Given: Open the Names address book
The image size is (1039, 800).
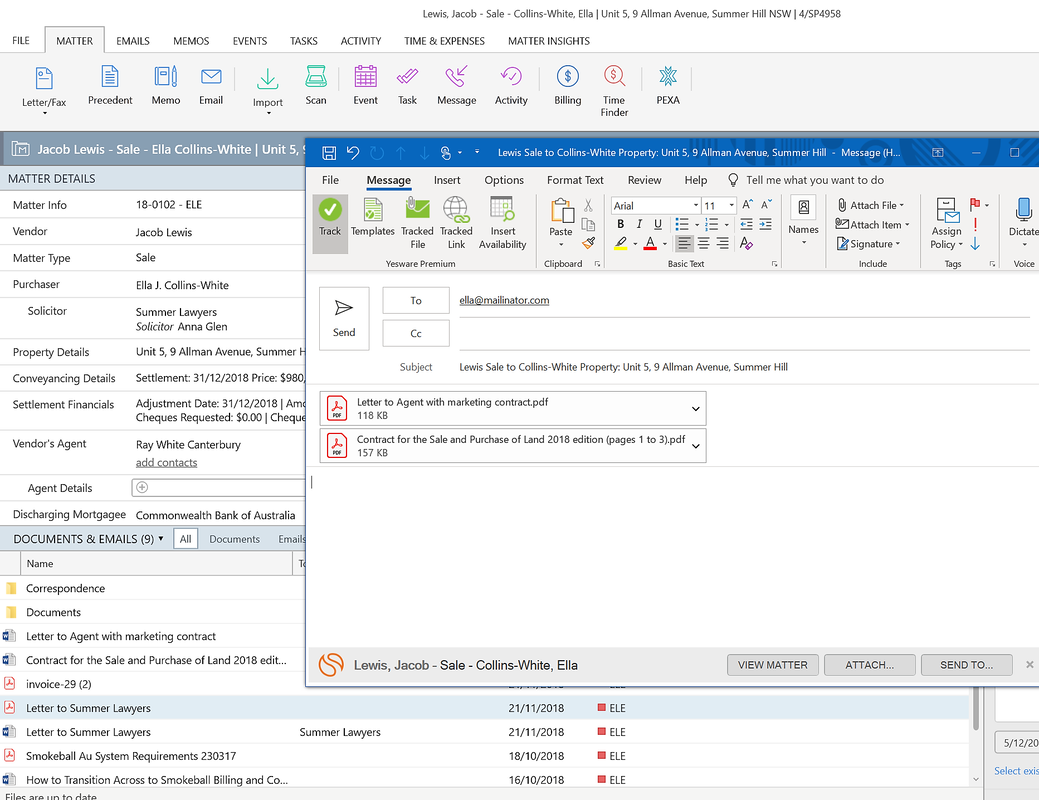Looking at the screenshot, I should (803, 221).
